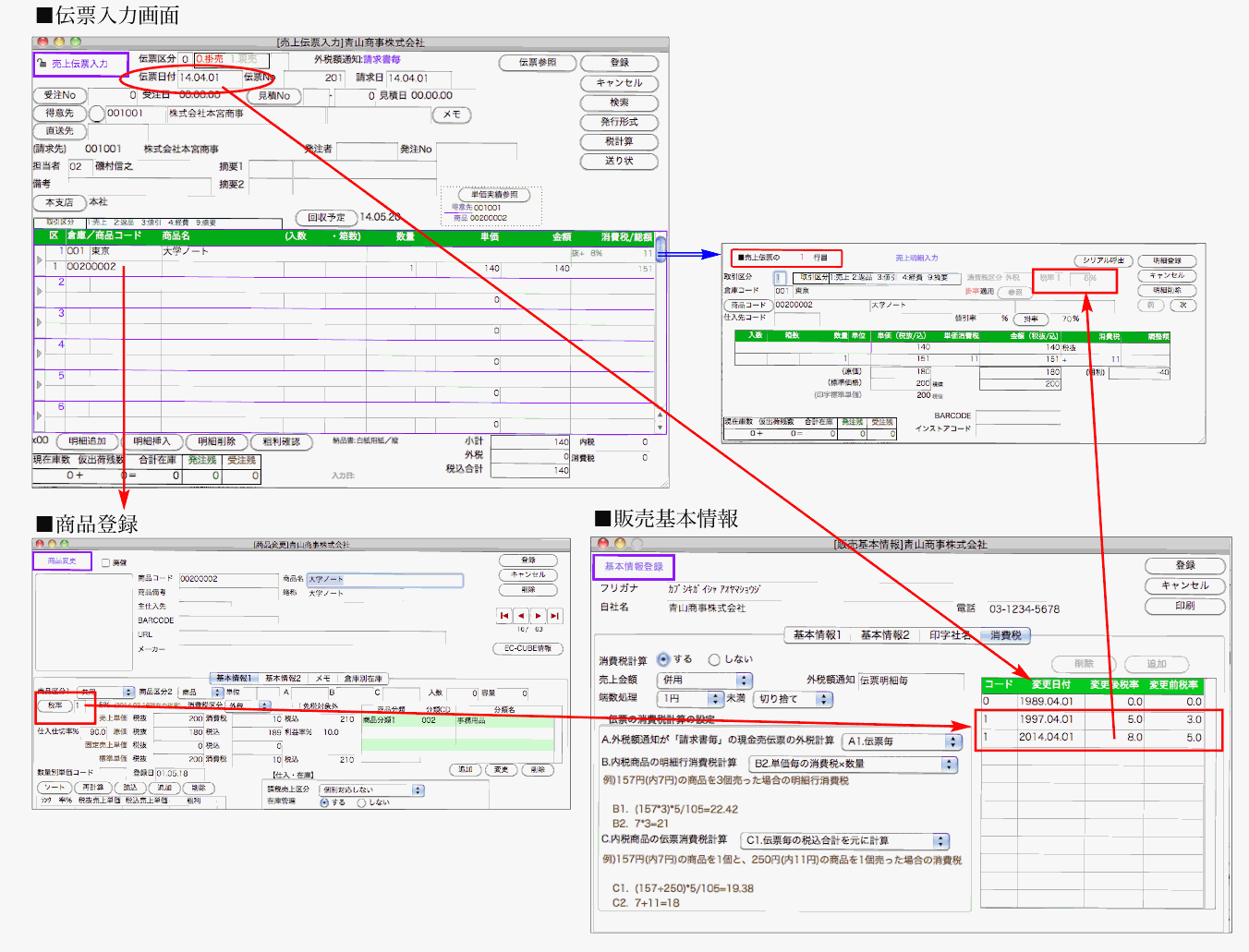
Task: Click 商品コード cell 00200002 in detail row
Action: point(91,267)
